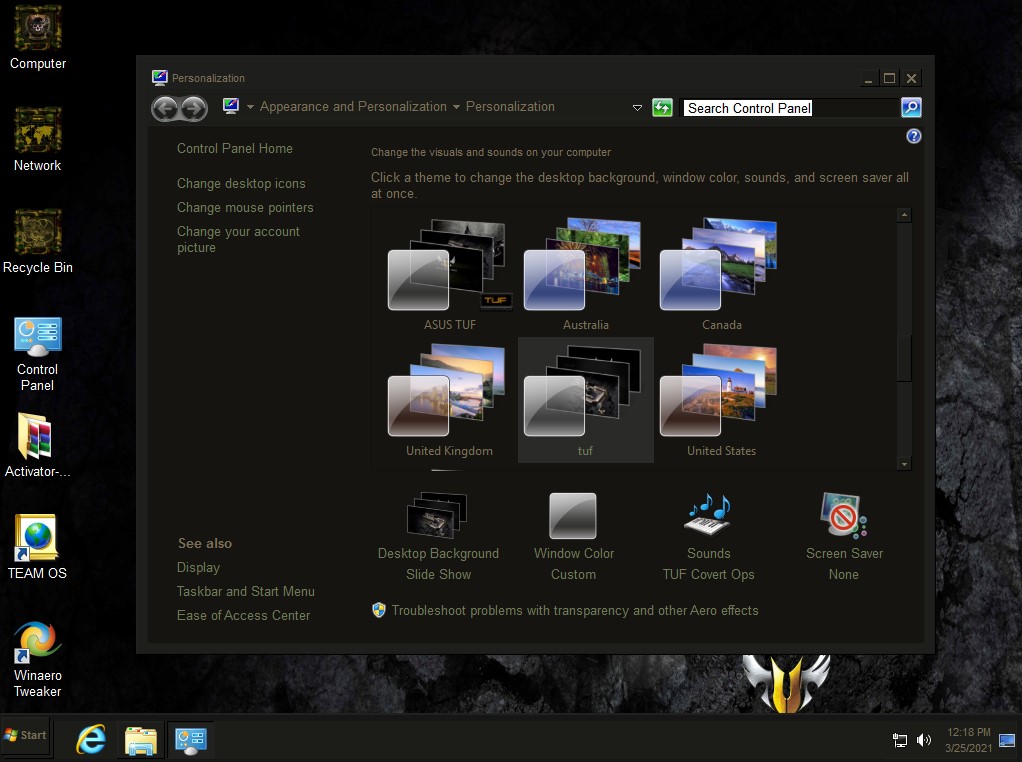Screen dimensions: 1022x762
Task: Select the United Kingdom theme
Action: point(450,400)
